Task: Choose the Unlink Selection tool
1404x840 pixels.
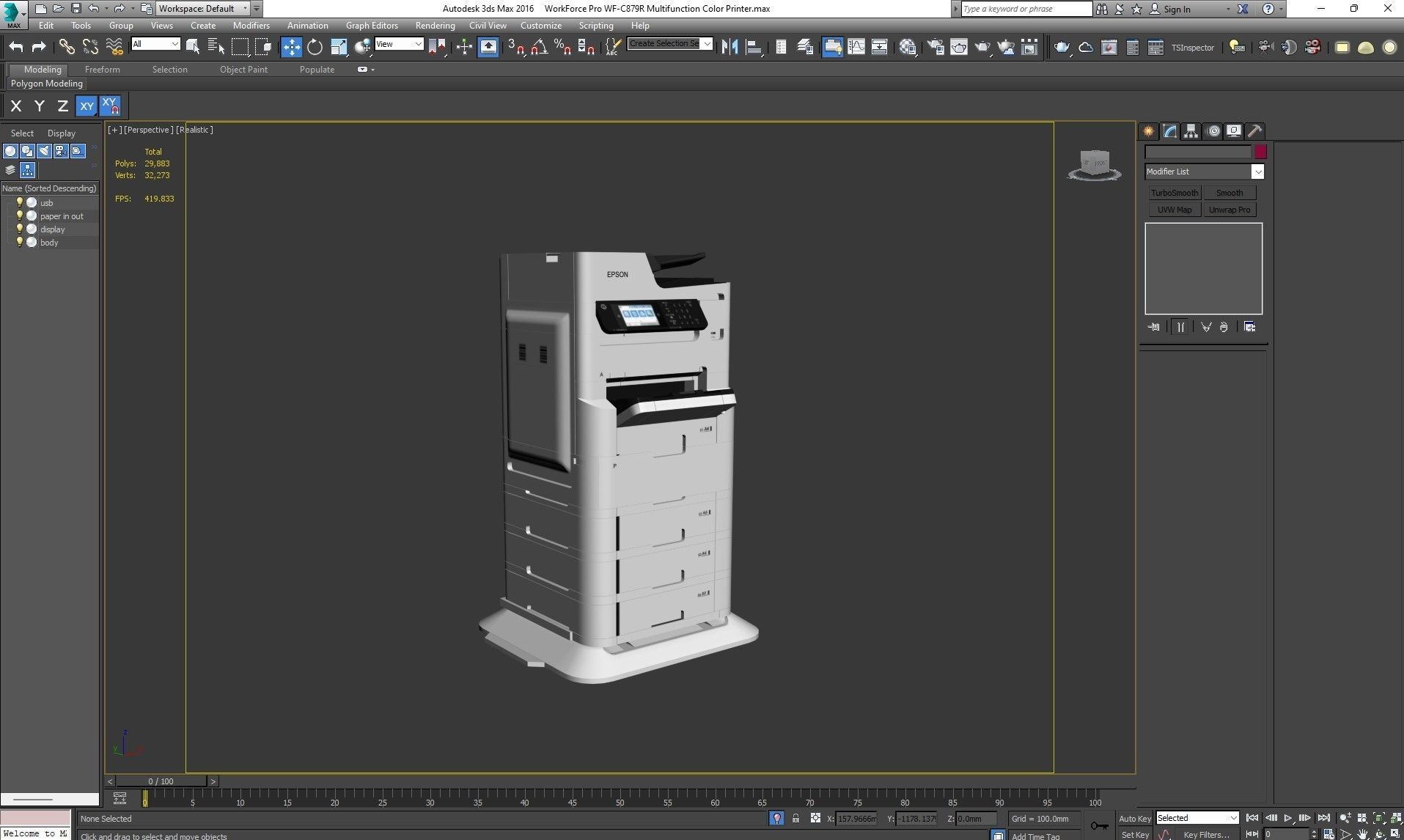Action: 90,47
